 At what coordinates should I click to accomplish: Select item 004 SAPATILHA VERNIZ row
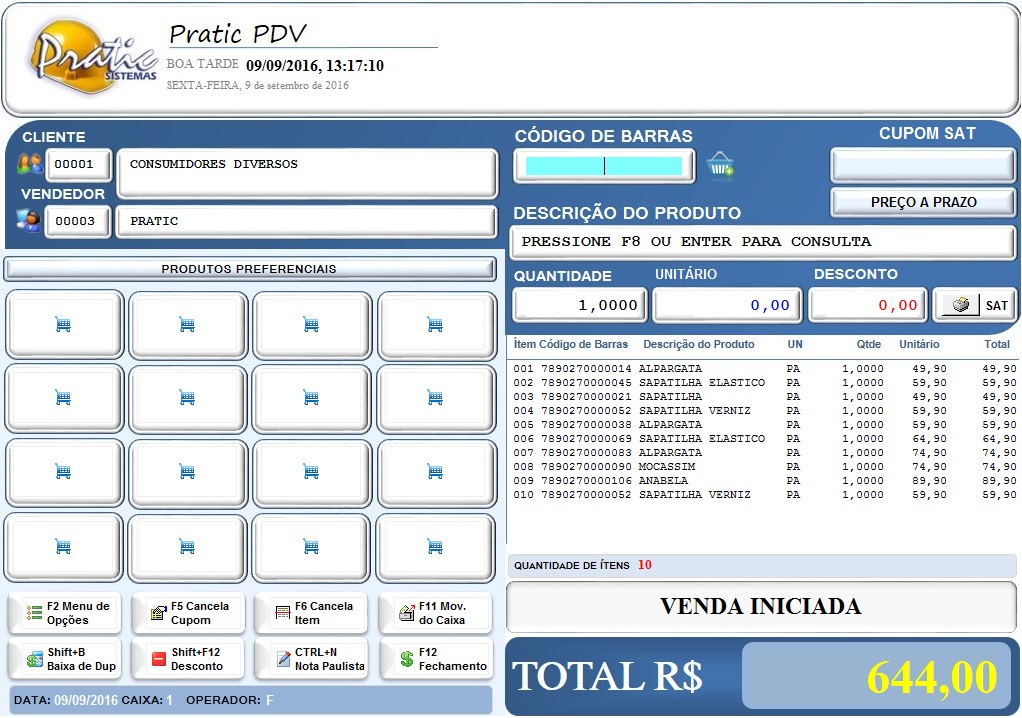point(765,411)
